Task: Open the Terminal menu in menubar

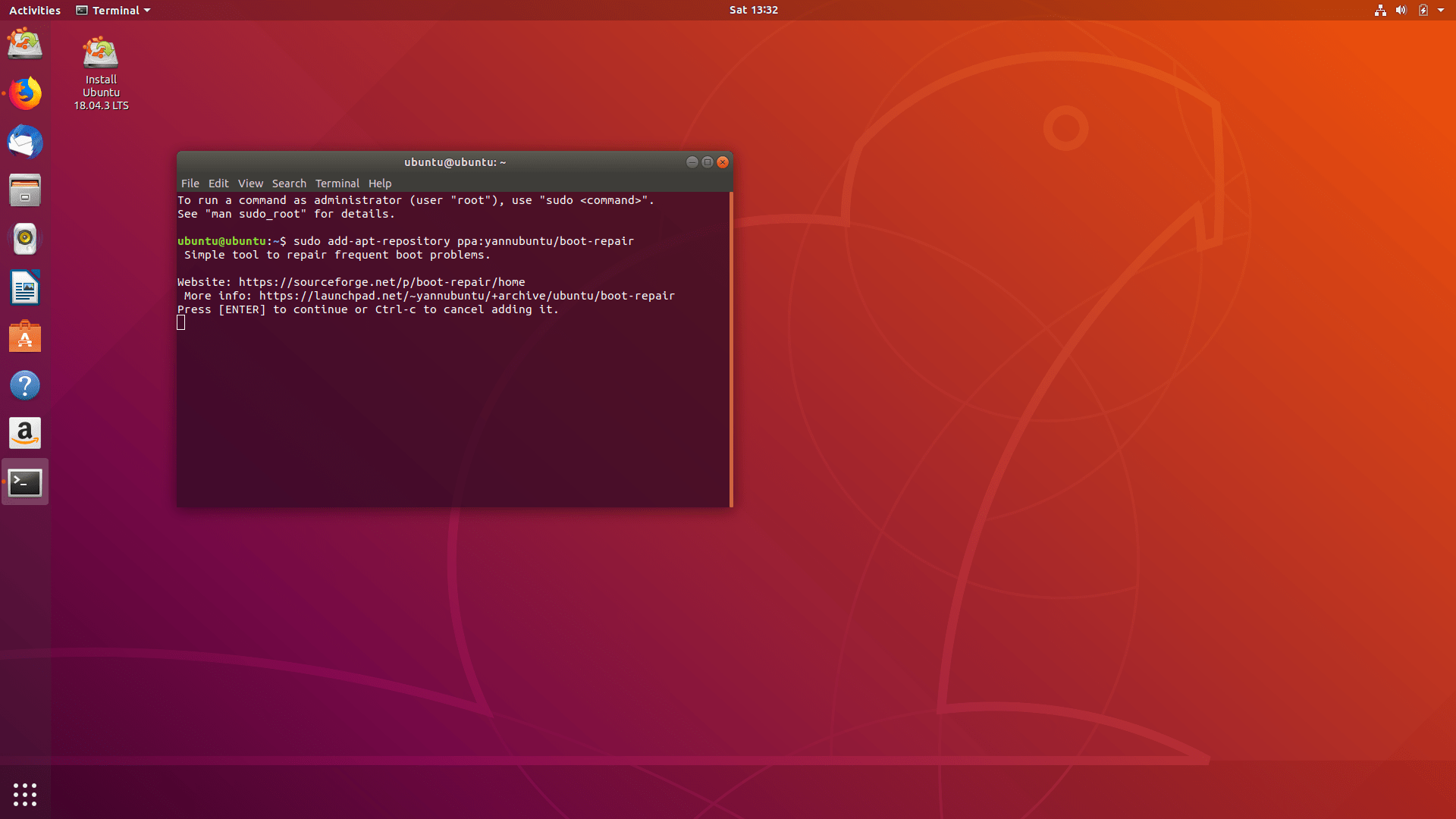Action: pos(337,184)
